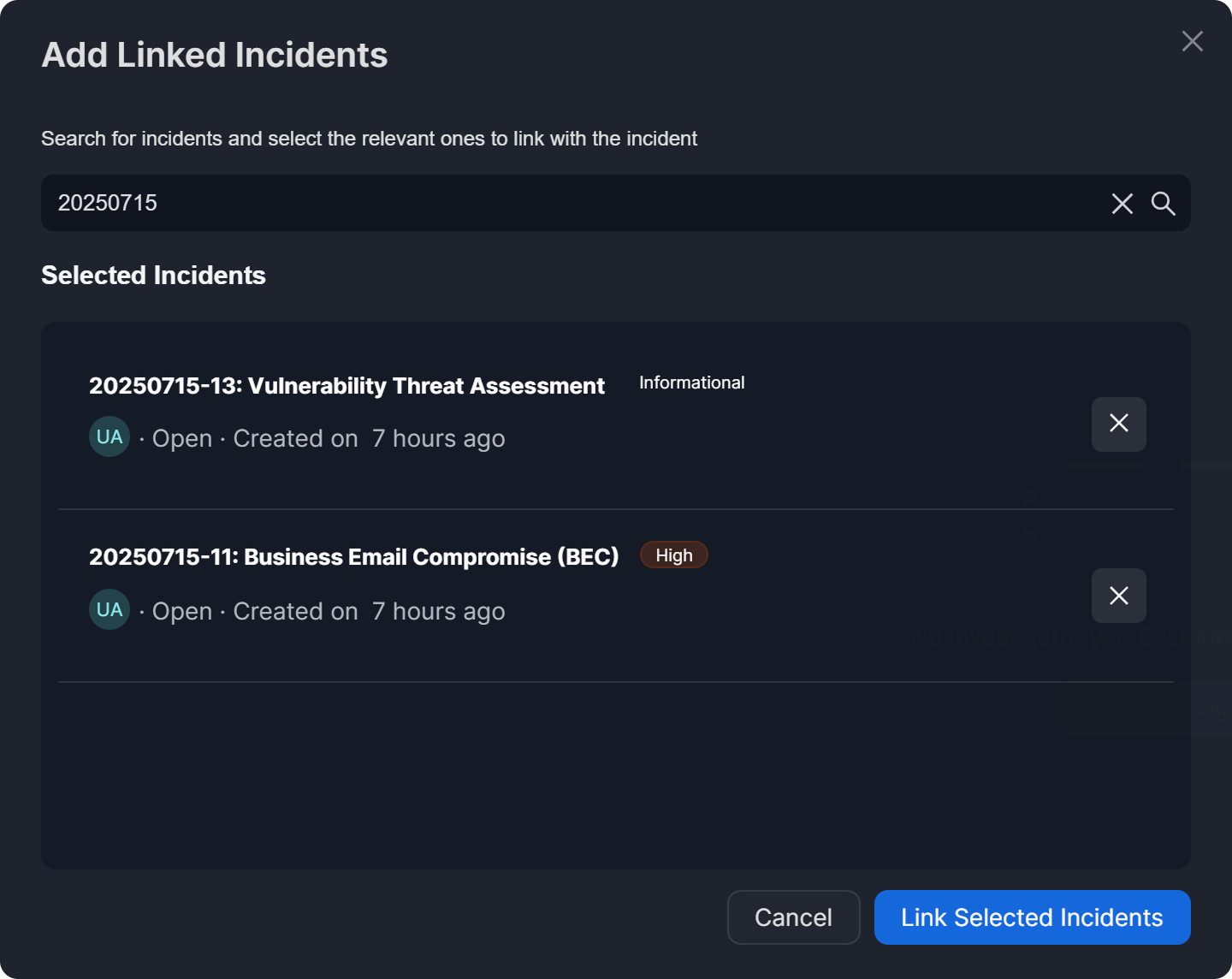This screenshot has height=979, width=1232.
Task: Clear the search field text
Action: pos(1122,204)
